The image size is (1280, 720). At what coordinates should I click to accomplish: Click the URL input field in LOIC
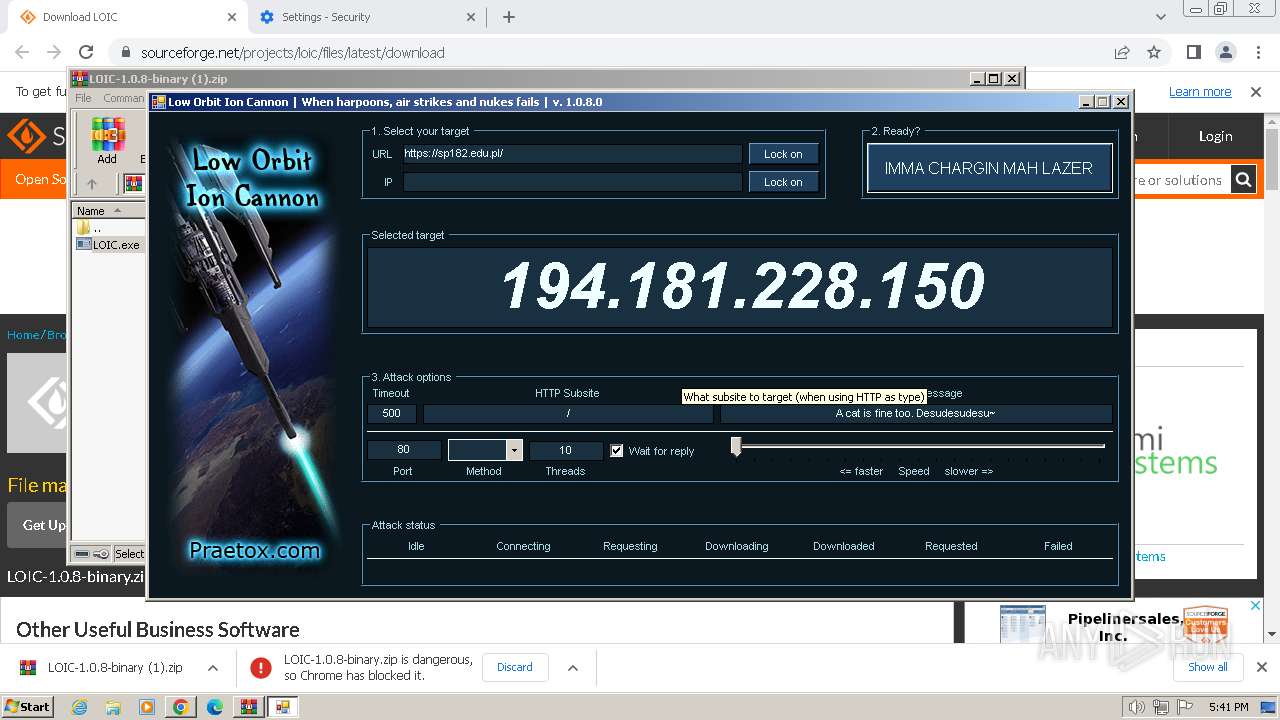(572, 154)
